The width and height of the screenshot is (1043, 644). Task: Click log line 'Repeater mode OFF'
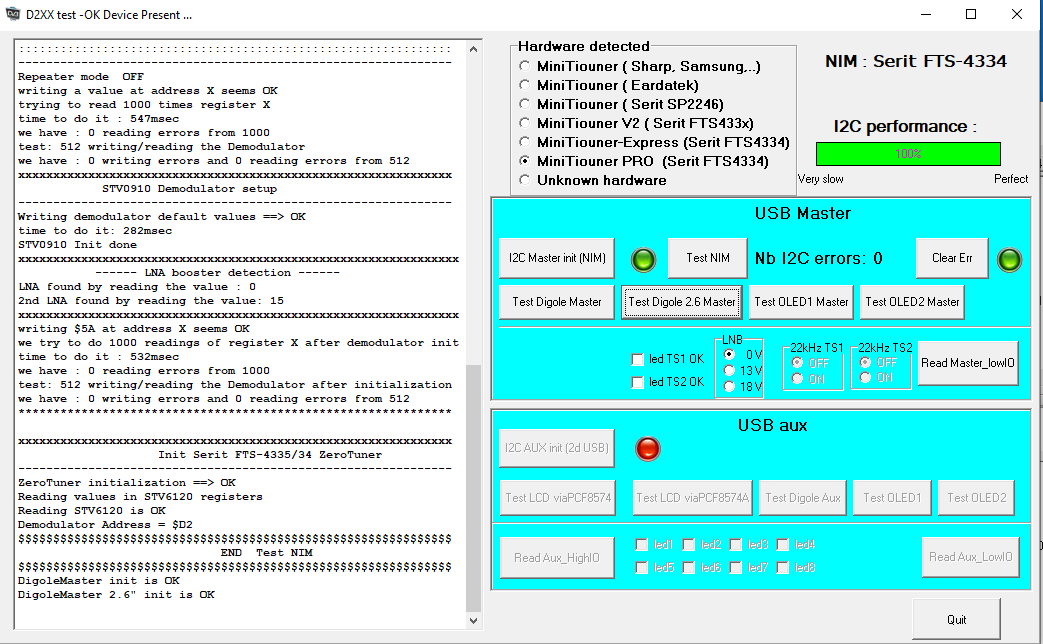tap(81, 77)
